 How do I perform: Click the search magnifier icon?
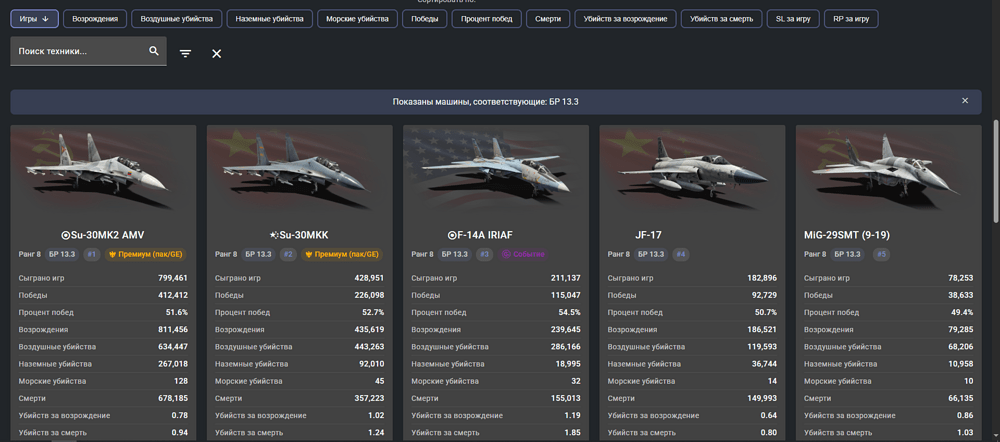point(154,51)
